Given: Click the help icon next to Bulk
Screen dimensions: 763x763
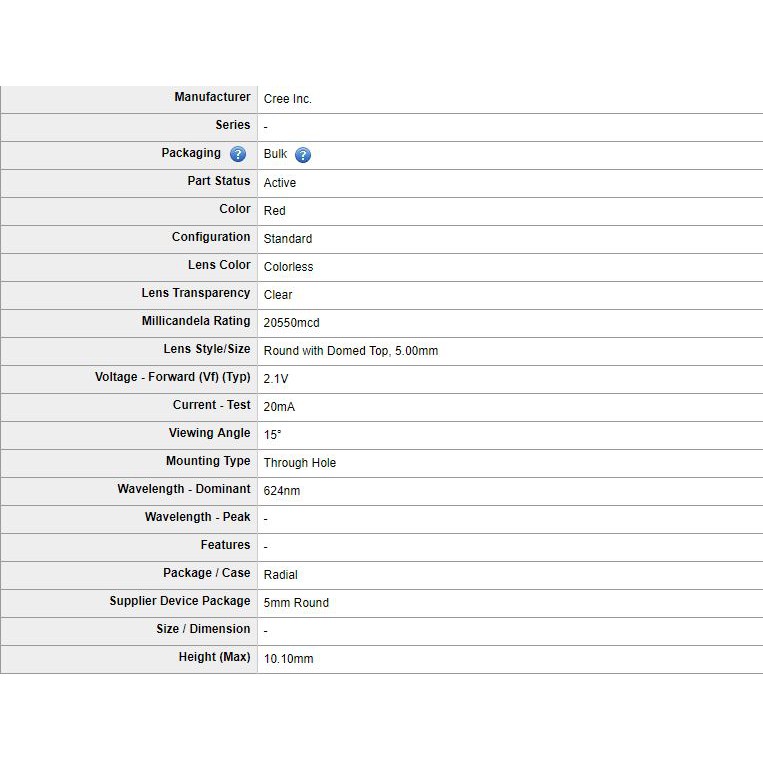Looking at the screenshot, I should pos(303,155).
